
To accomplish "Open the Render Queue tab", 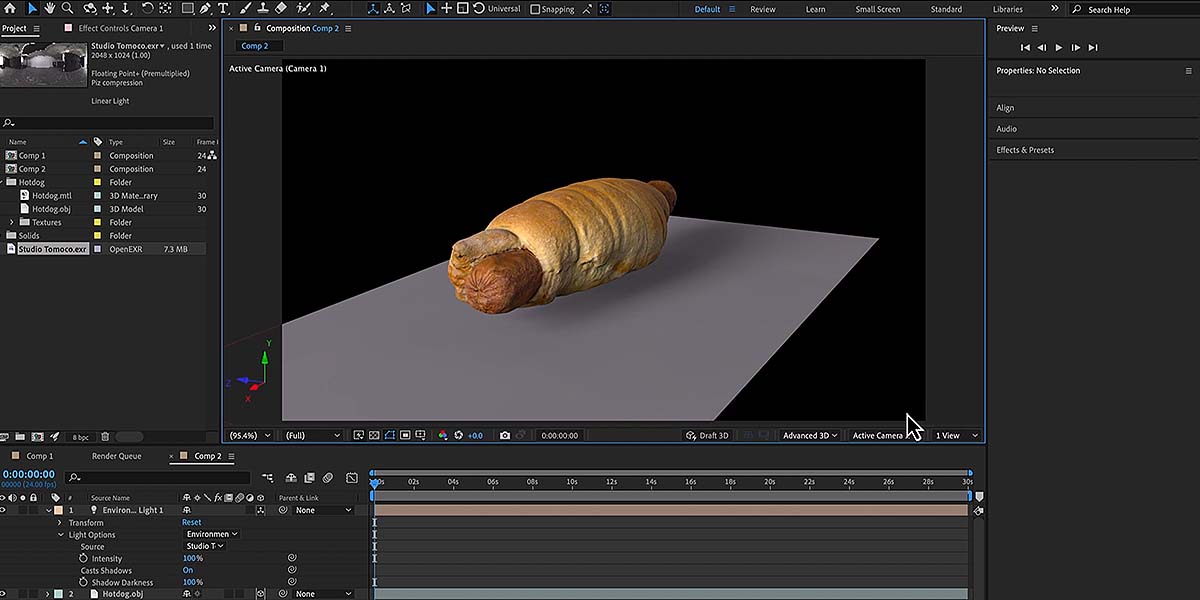I will click(117, 456).
